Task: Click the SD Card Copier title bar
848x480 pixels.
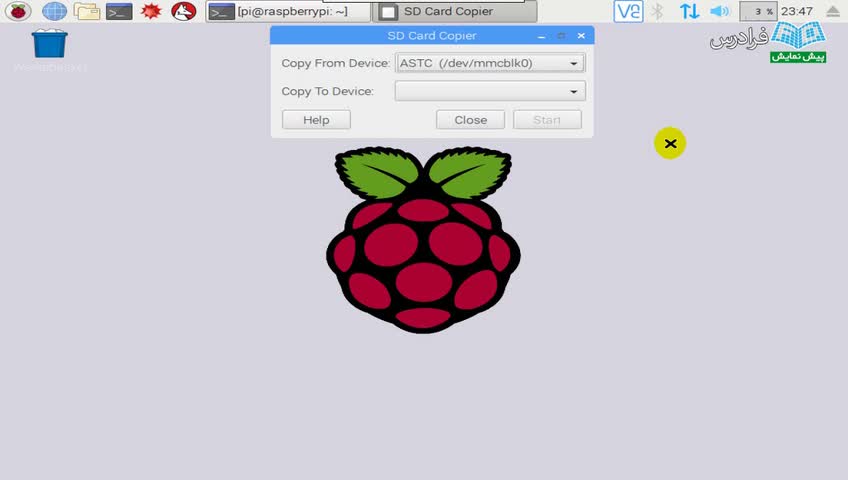Action: pyautogui.click(x=432, y=36)
